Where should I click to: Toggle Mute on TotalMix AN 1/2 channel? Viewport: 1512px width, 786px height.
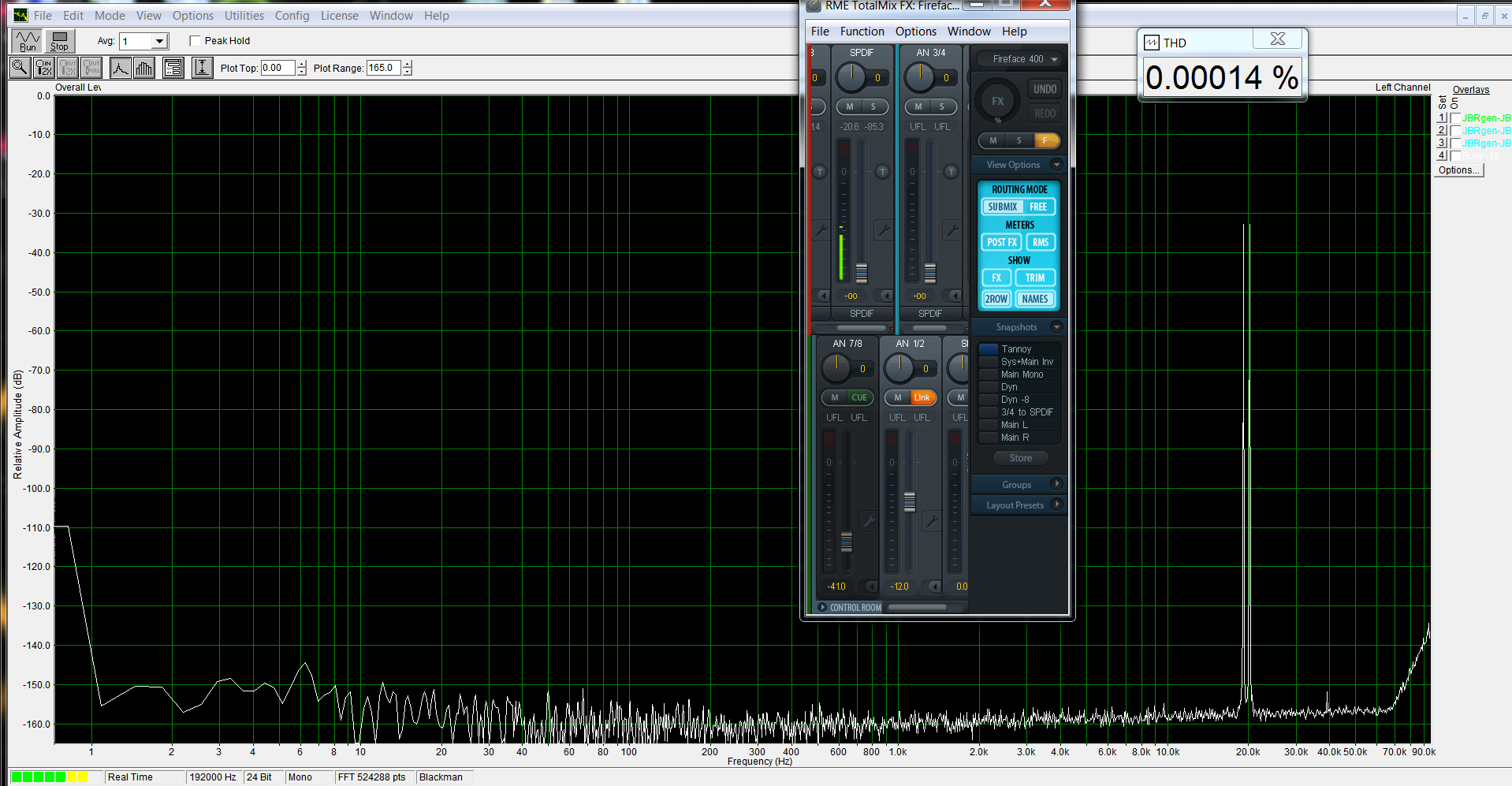[x=897, y=397]
